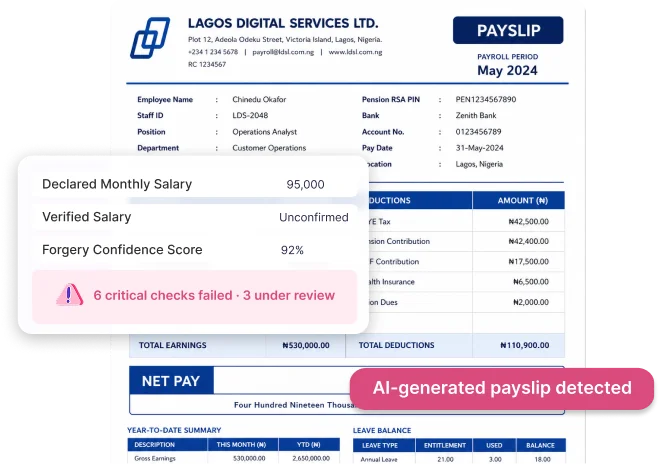Select the ₦17,500.00 contribution amount

coord(528,261)
